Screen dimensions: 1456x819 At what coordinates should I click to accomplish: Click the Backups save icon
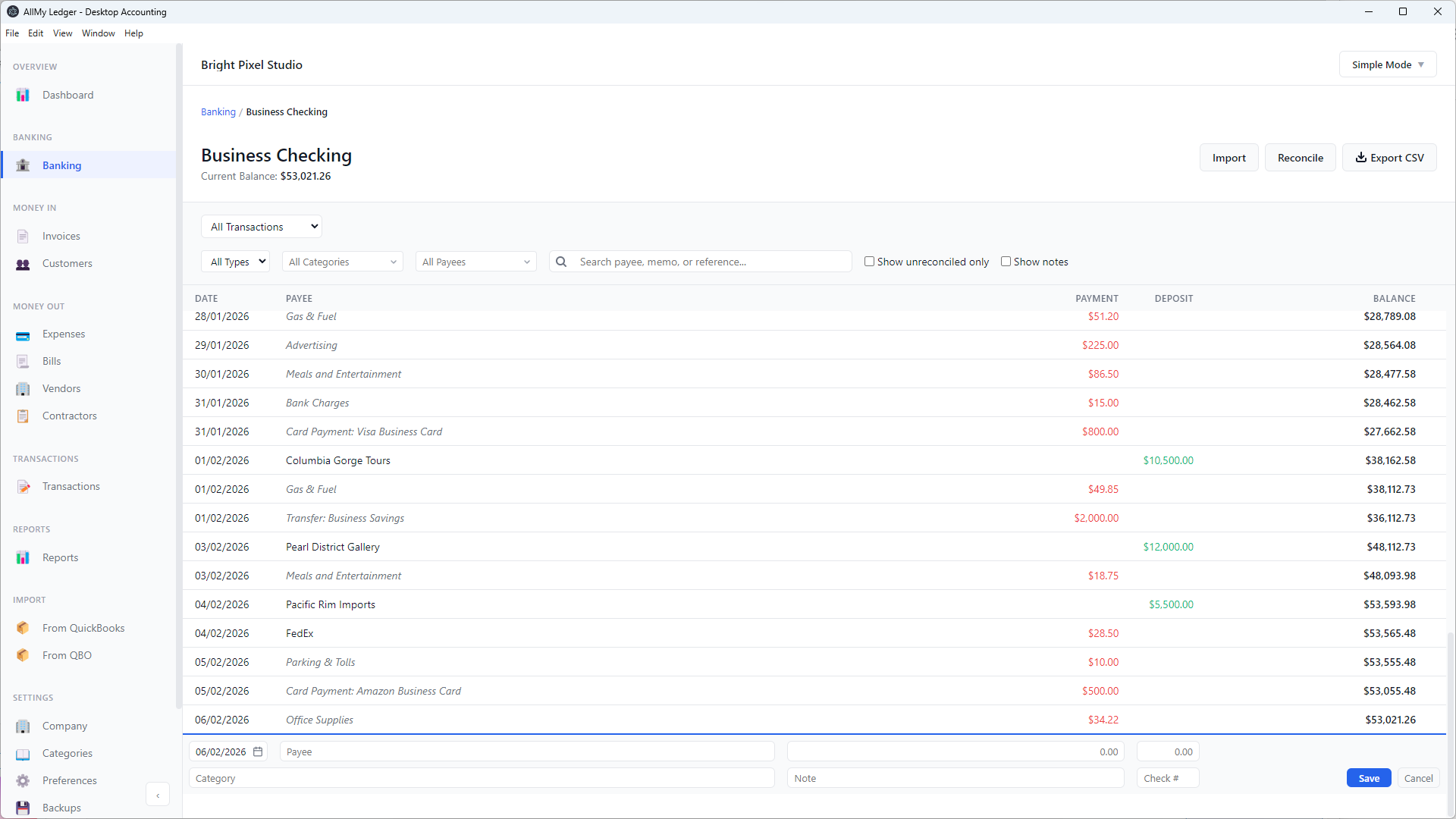click(23, 807)
